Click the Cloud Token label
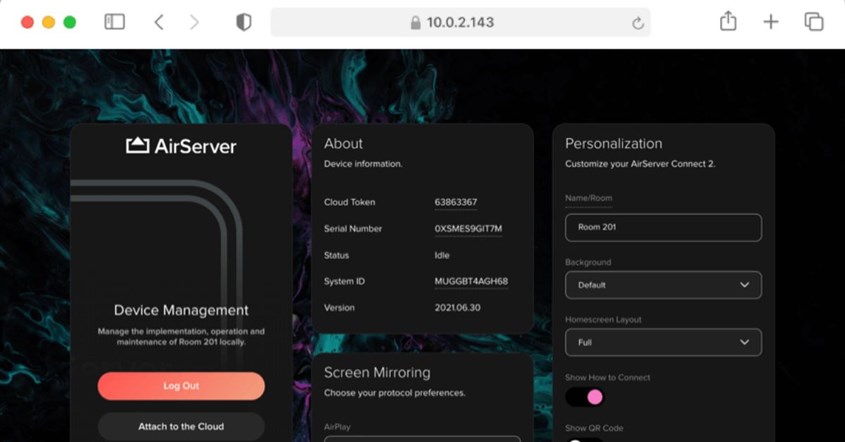 click(x=350, y=202)
